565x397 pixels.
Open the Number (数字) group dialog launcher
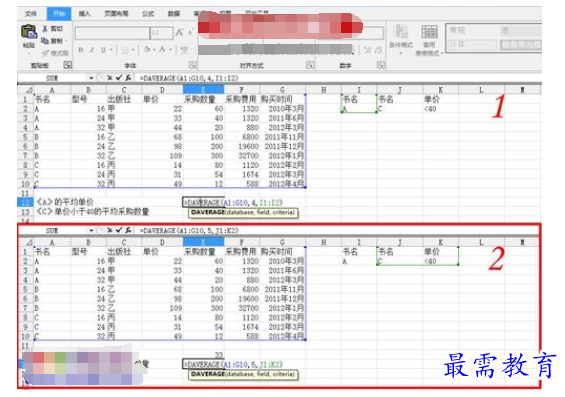coord(381,65)
